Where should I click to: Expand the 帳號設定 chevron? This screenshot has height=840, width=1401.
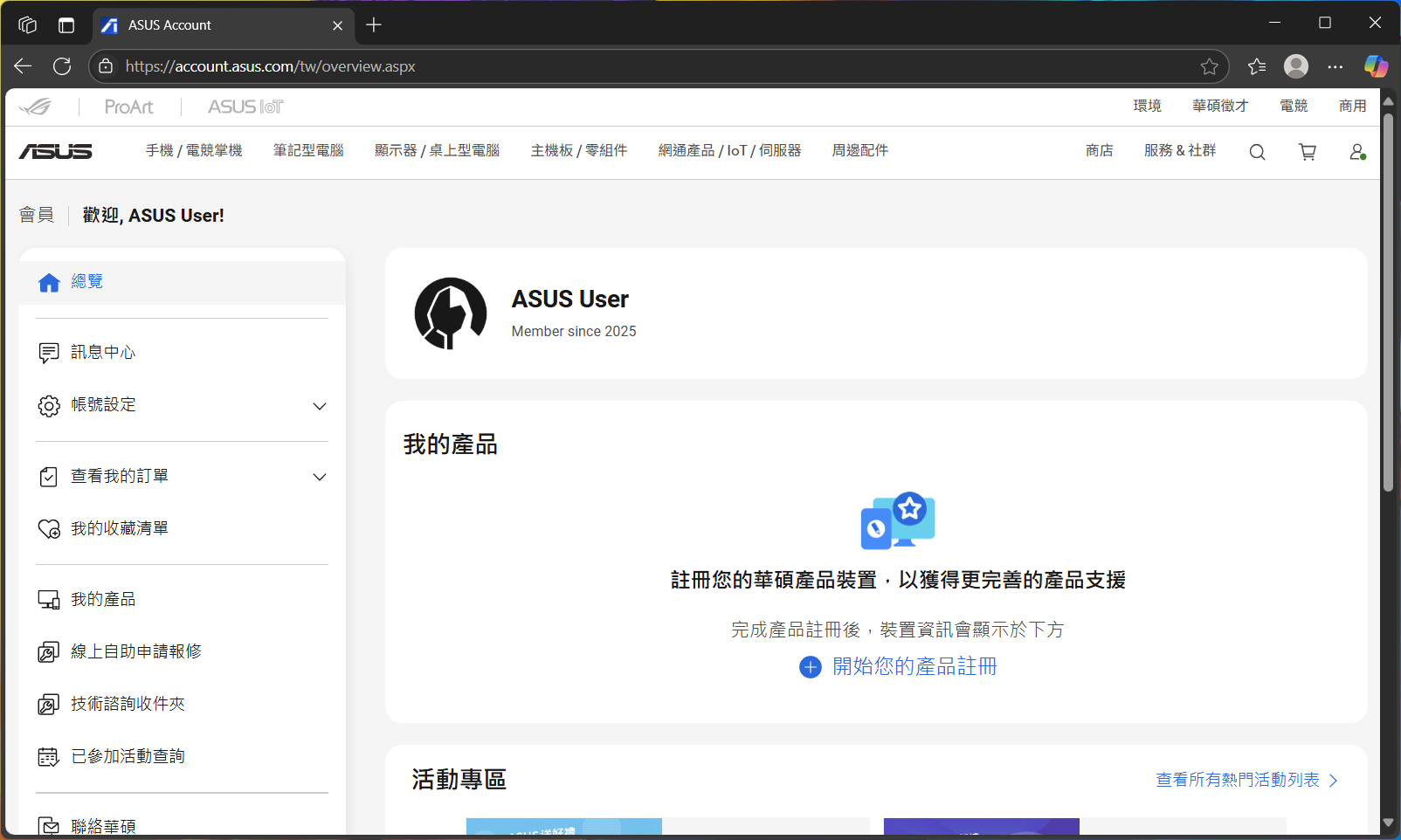pyautogui.click(x=320, y=406)
